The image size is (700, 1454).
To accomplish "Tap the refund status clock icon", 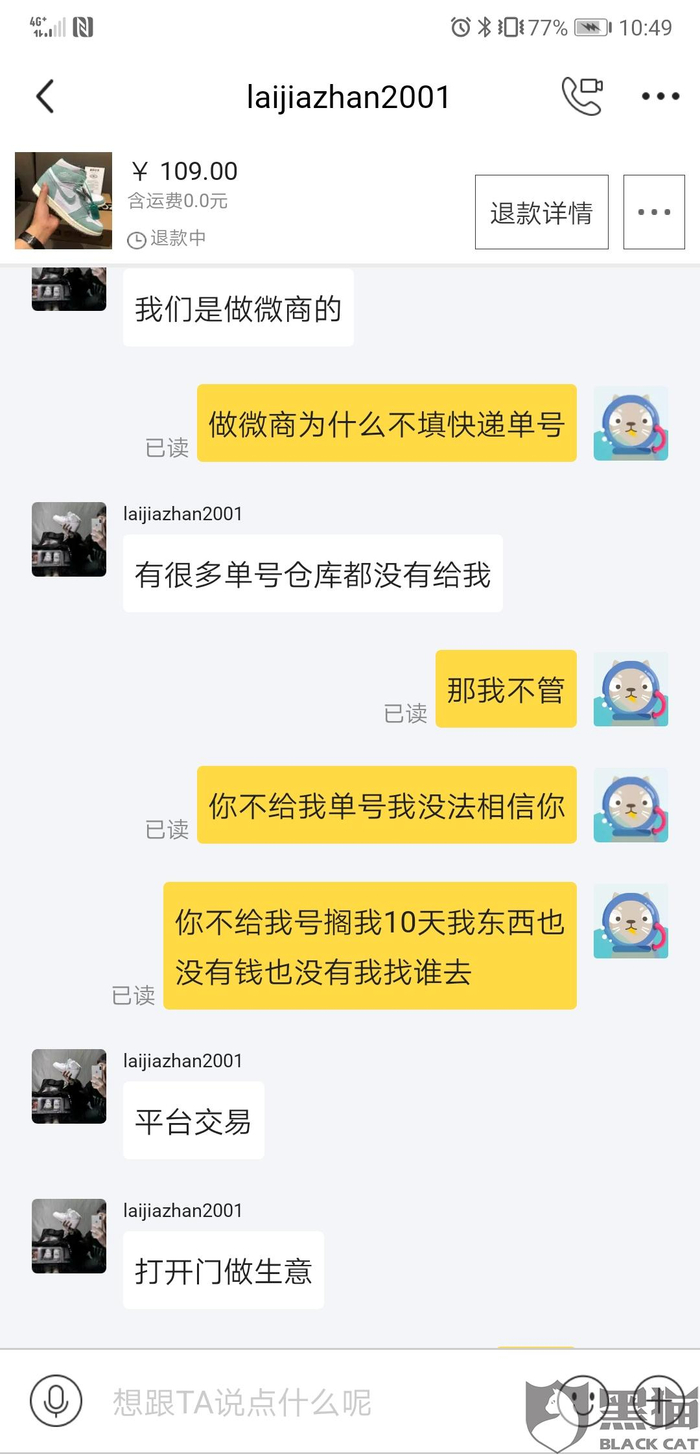I will [136, 240].
